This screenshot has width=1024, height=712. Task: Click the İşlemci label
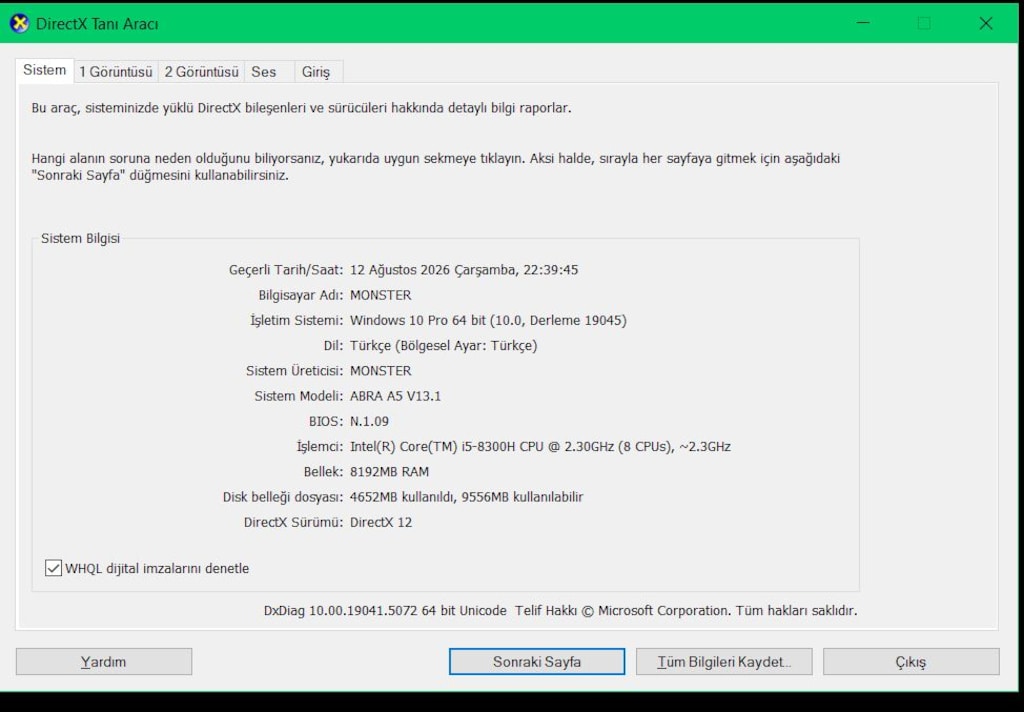coord(319,447)
